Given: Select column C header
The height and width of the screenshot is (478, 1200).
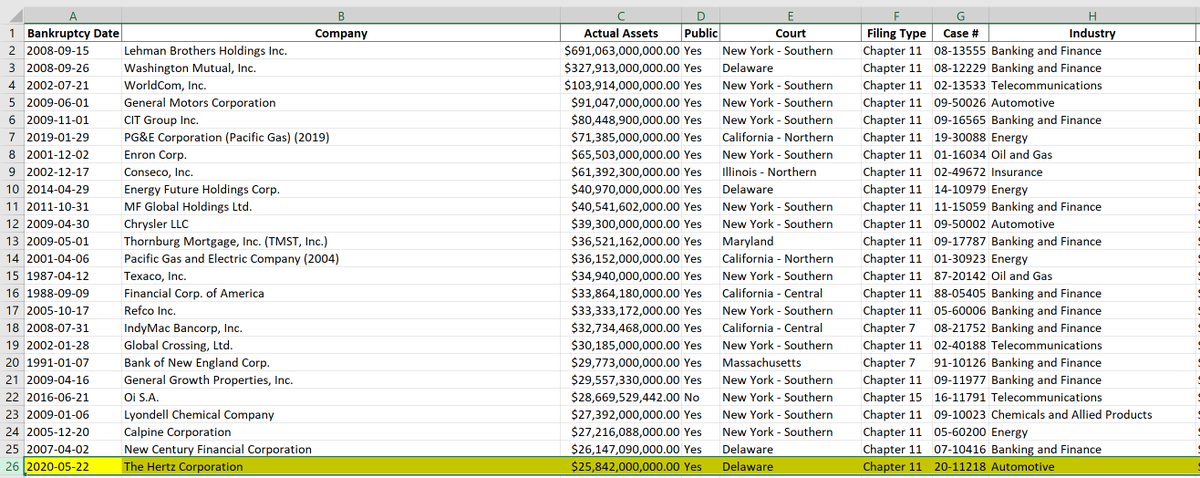Looking at the screenshot, I should 621,15.
